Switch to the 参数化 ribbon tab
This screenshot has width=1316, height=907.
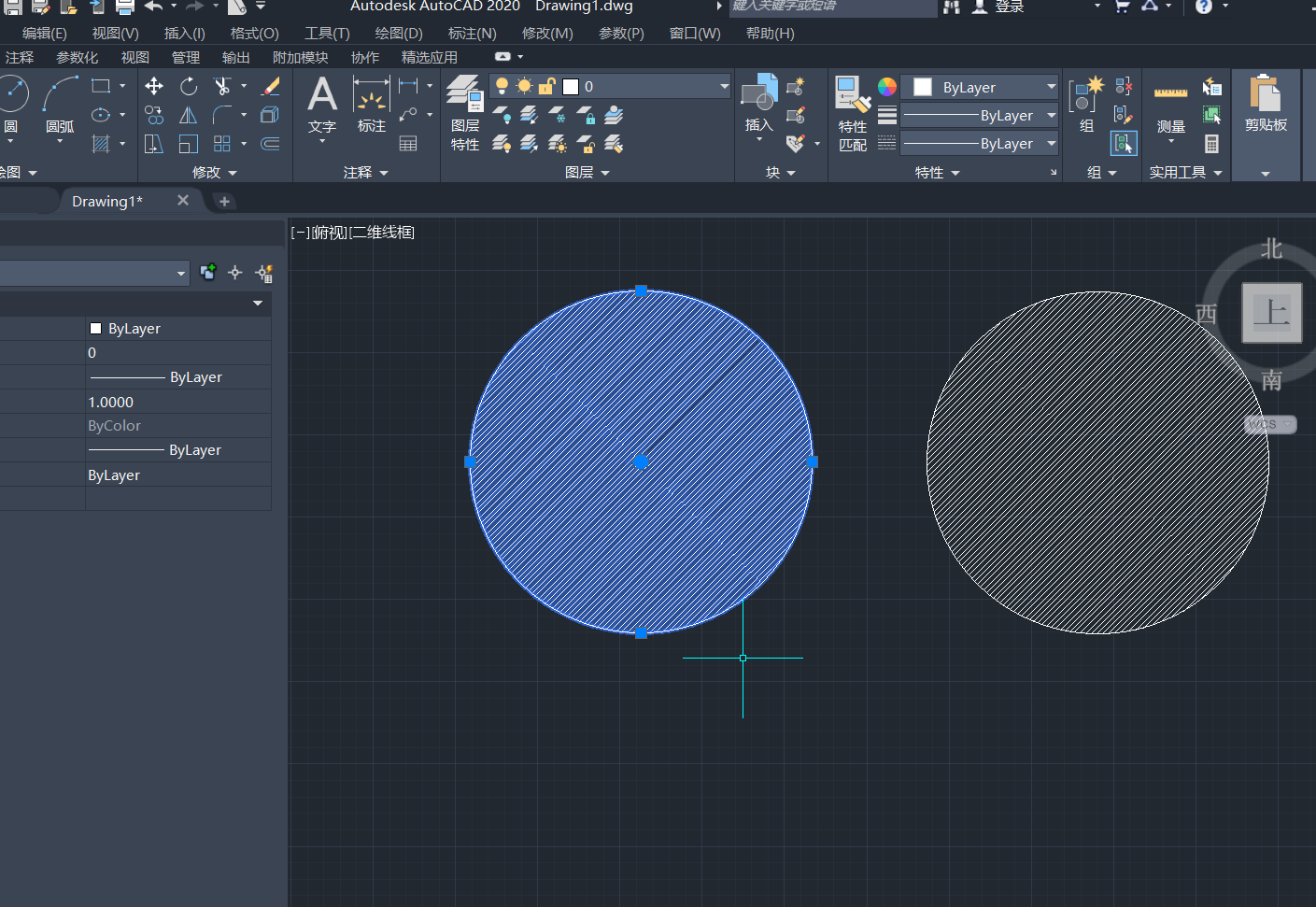77,58
